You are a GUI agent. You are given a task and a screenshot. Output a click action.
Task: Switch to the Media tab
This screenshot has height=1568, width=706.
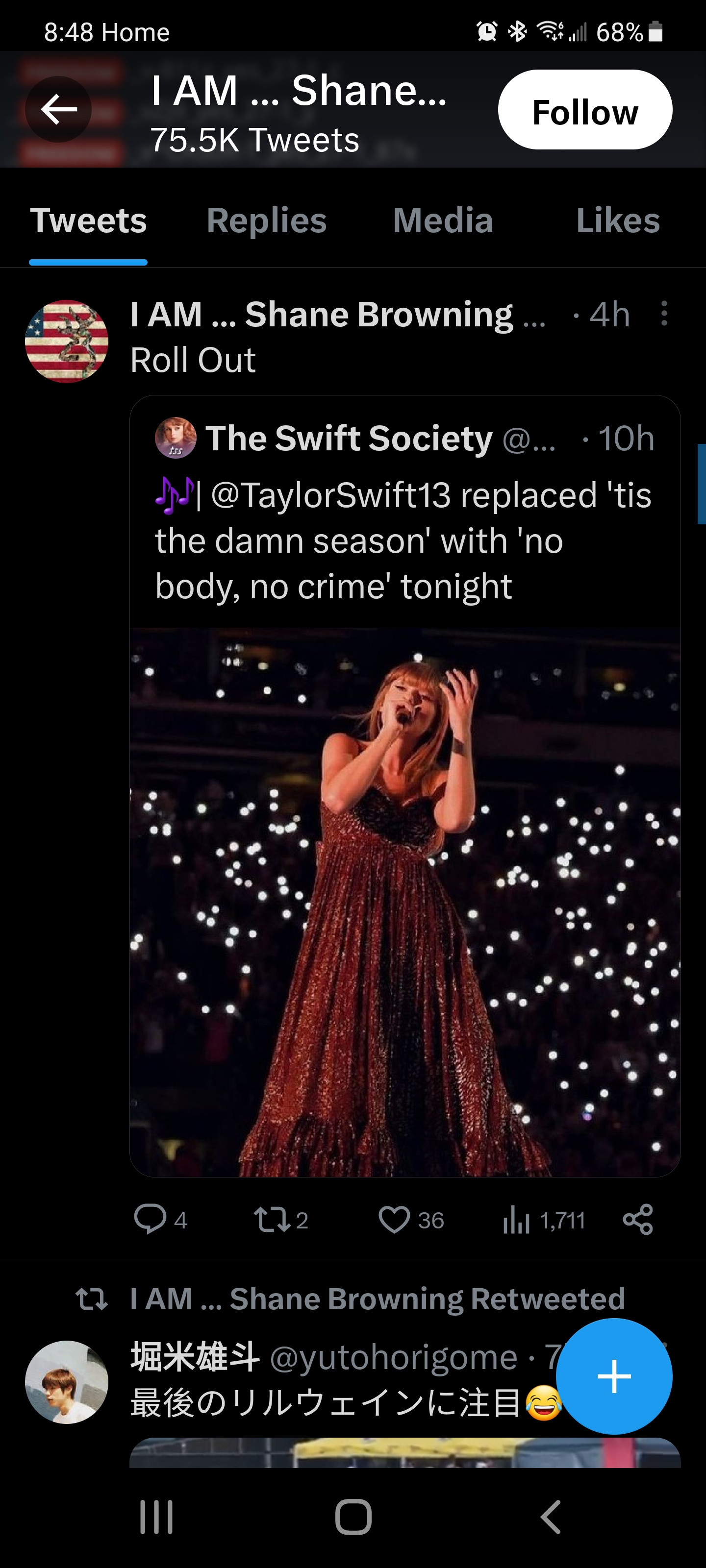pos(443,220)
